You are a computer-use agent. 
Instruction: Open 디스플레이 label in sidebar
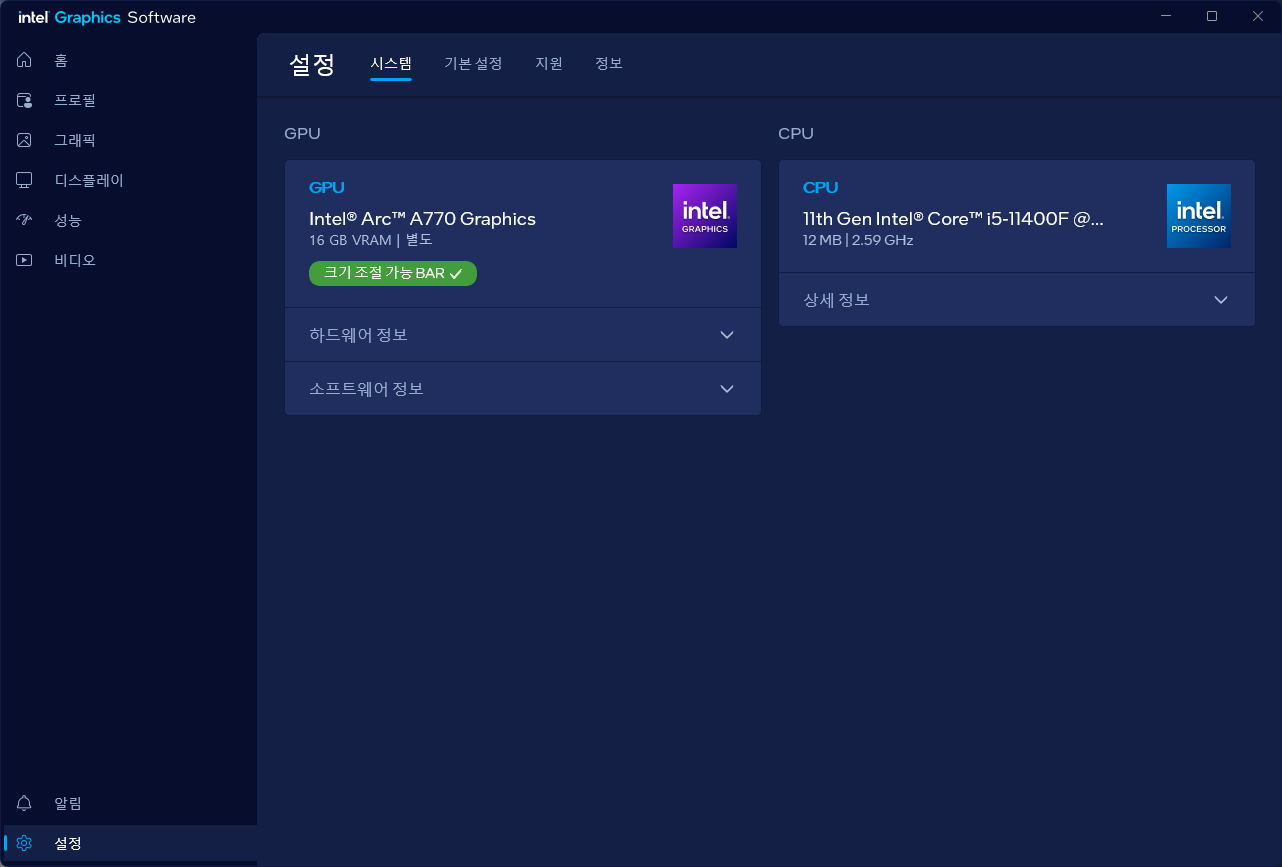[x=89, y=180]
